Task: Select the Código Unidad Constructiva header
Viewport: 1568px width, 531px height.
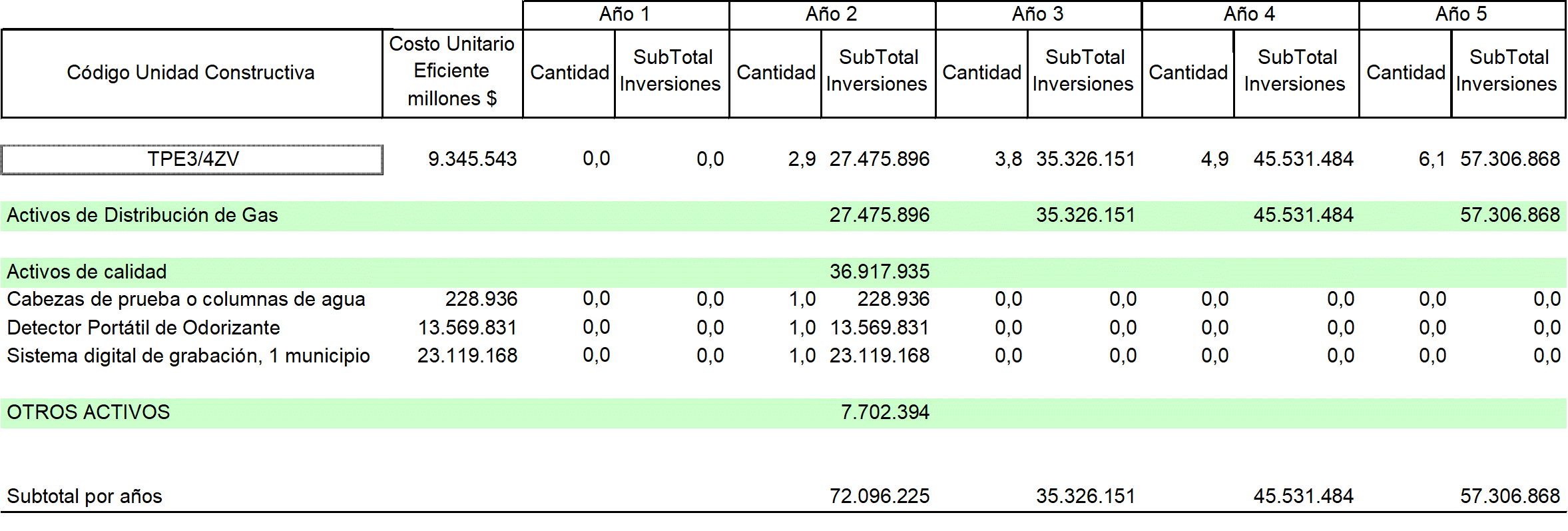Action: (191, 73)
